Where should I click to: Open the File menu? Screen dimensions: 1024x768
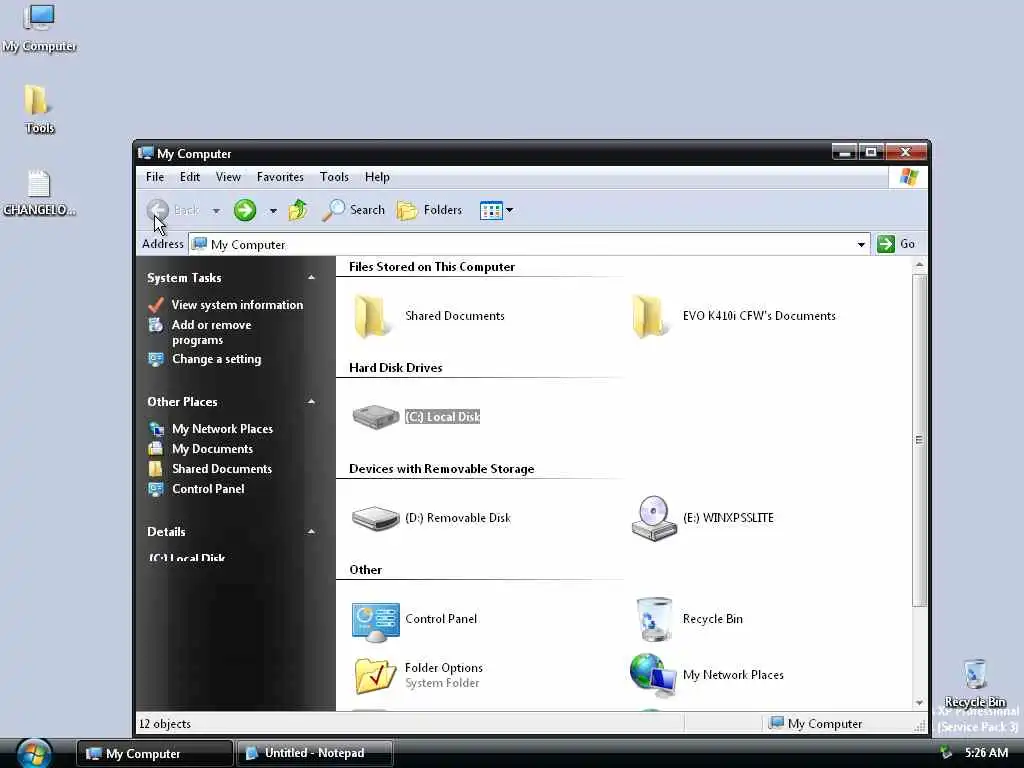point(155,177)
